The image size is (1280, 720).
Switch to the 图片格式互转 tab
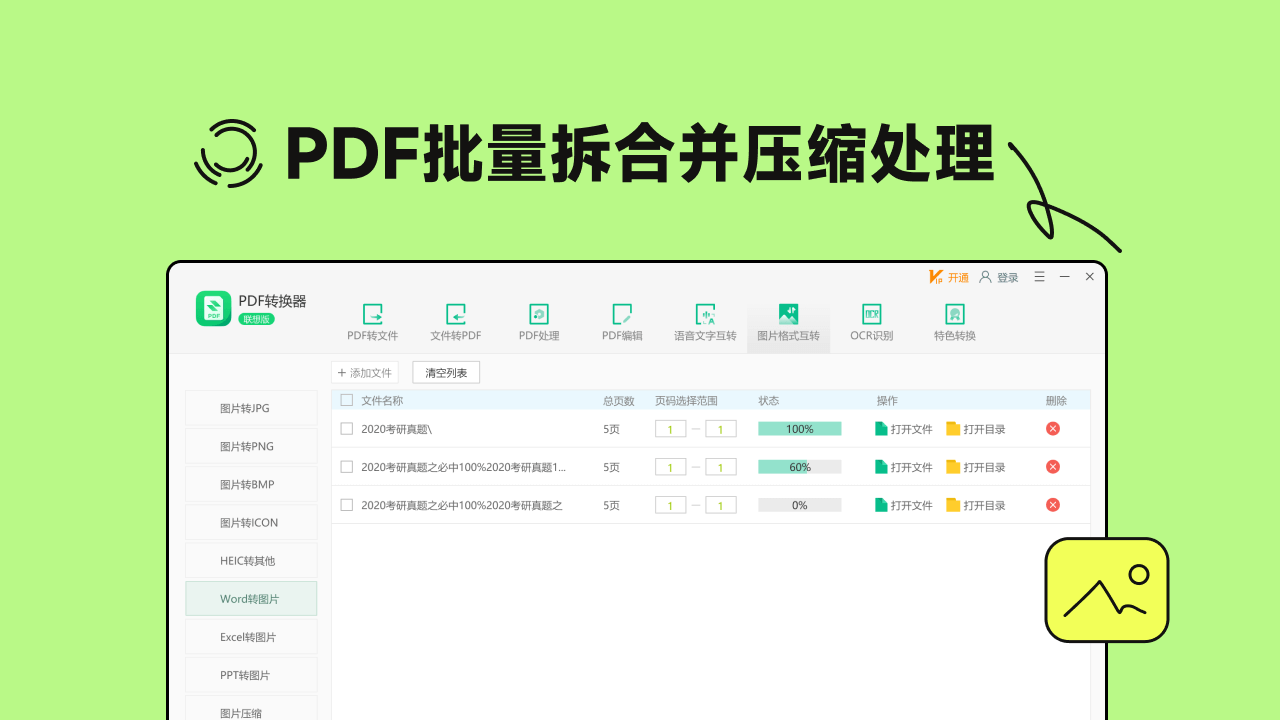click(x=787, y=320)
